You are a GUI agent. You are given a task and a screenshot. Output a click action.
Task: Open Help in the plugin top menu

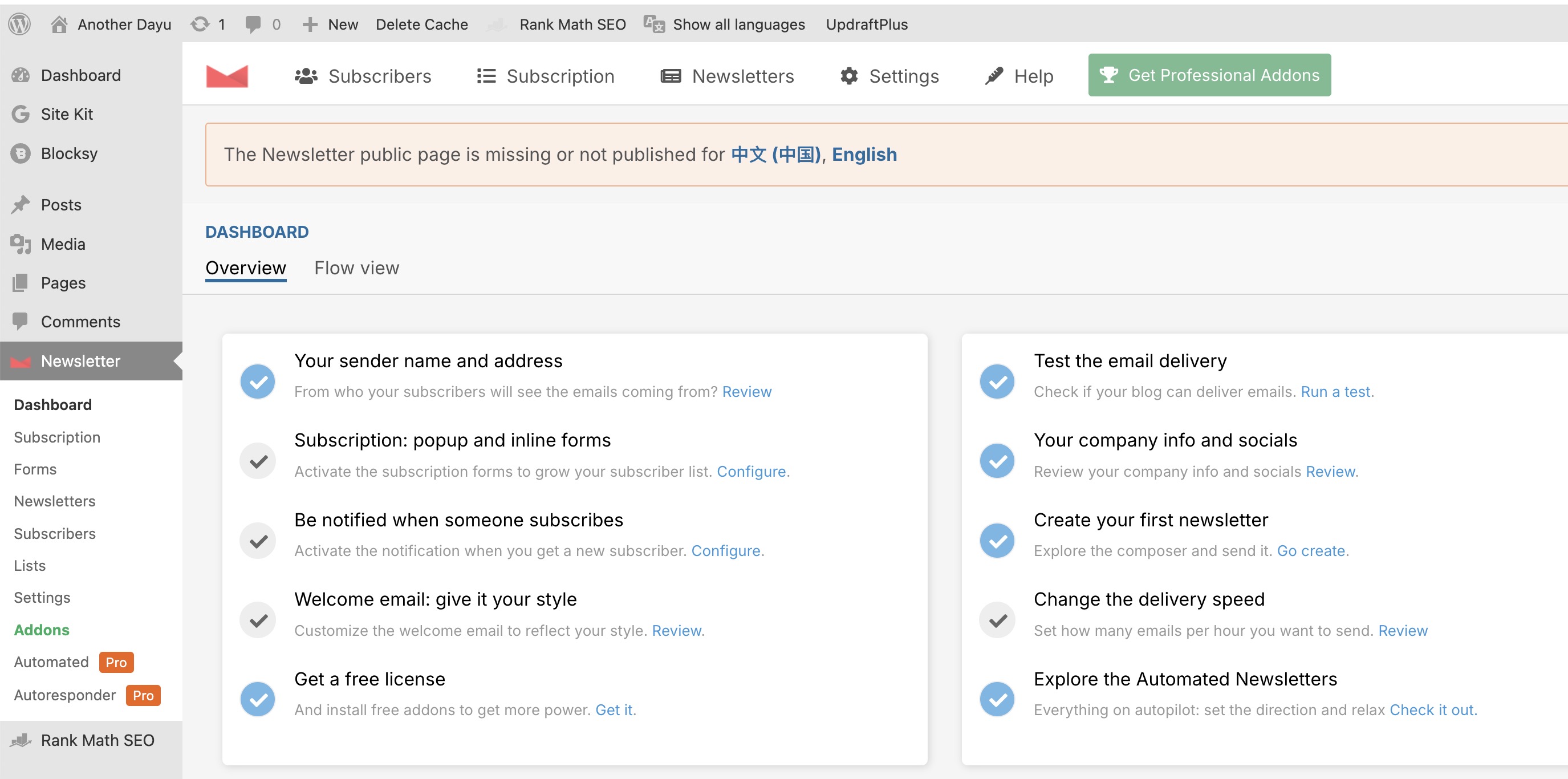tap(1019, 76)
